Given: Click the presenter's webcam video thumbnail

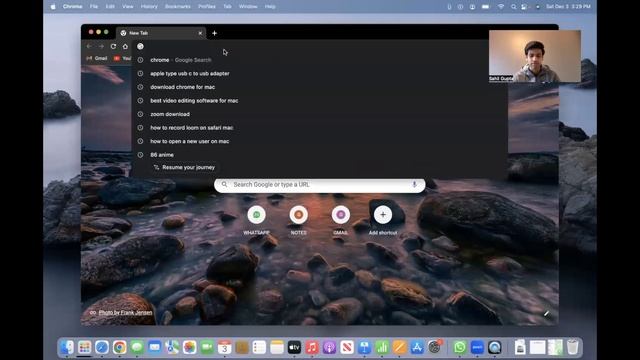Looking at the screenshot, I should (535, 56).
